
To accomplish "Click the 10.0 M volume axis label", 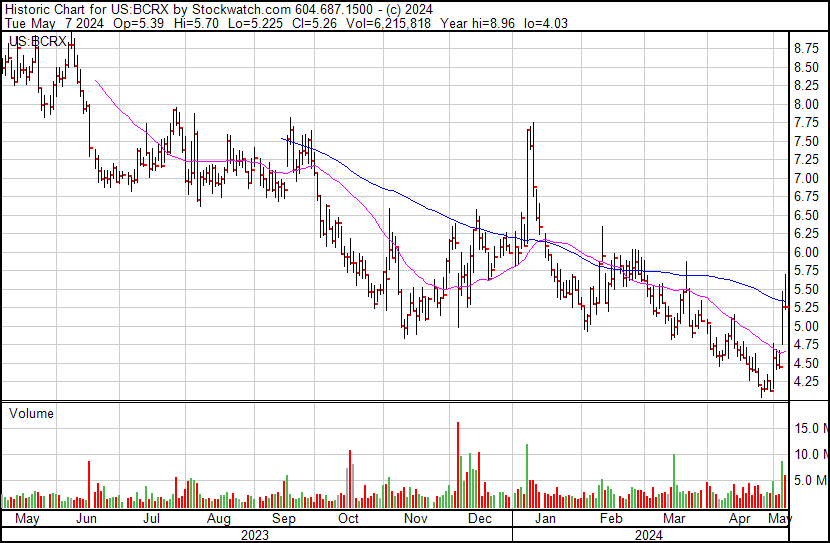I will (811, 454).
